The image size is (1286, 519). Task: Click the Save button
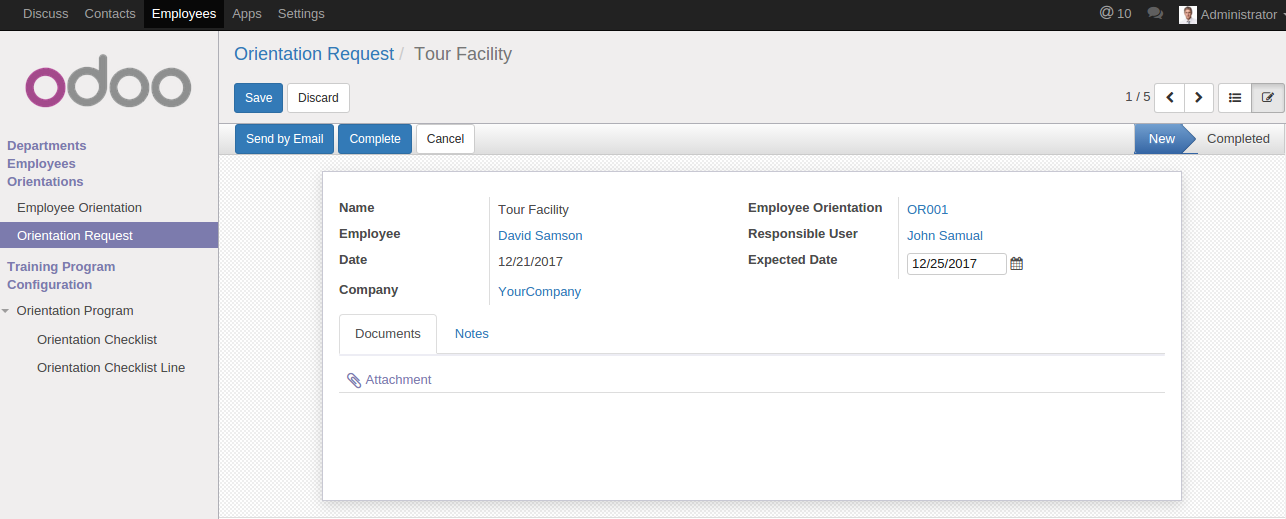258,98
